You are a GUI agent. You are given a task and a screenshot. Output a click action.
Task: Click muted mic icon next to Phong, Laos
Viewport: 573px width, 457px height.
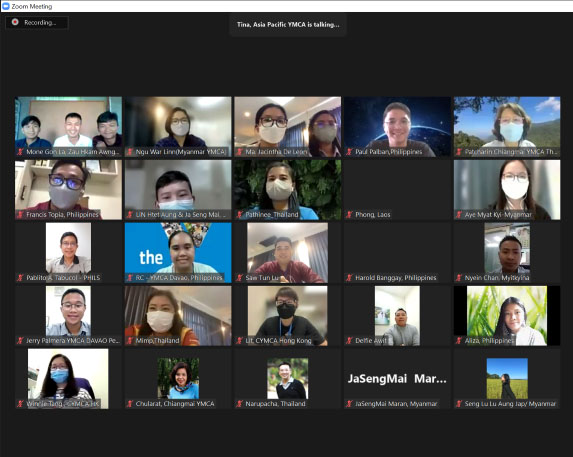click(349, 214)
